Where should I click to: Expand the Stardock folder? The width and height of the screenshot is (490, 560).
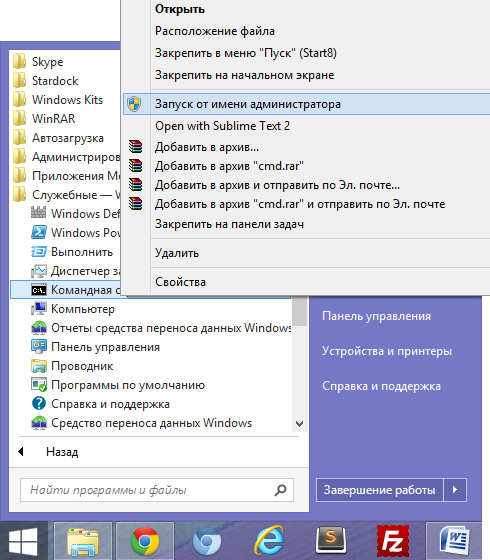45,81
